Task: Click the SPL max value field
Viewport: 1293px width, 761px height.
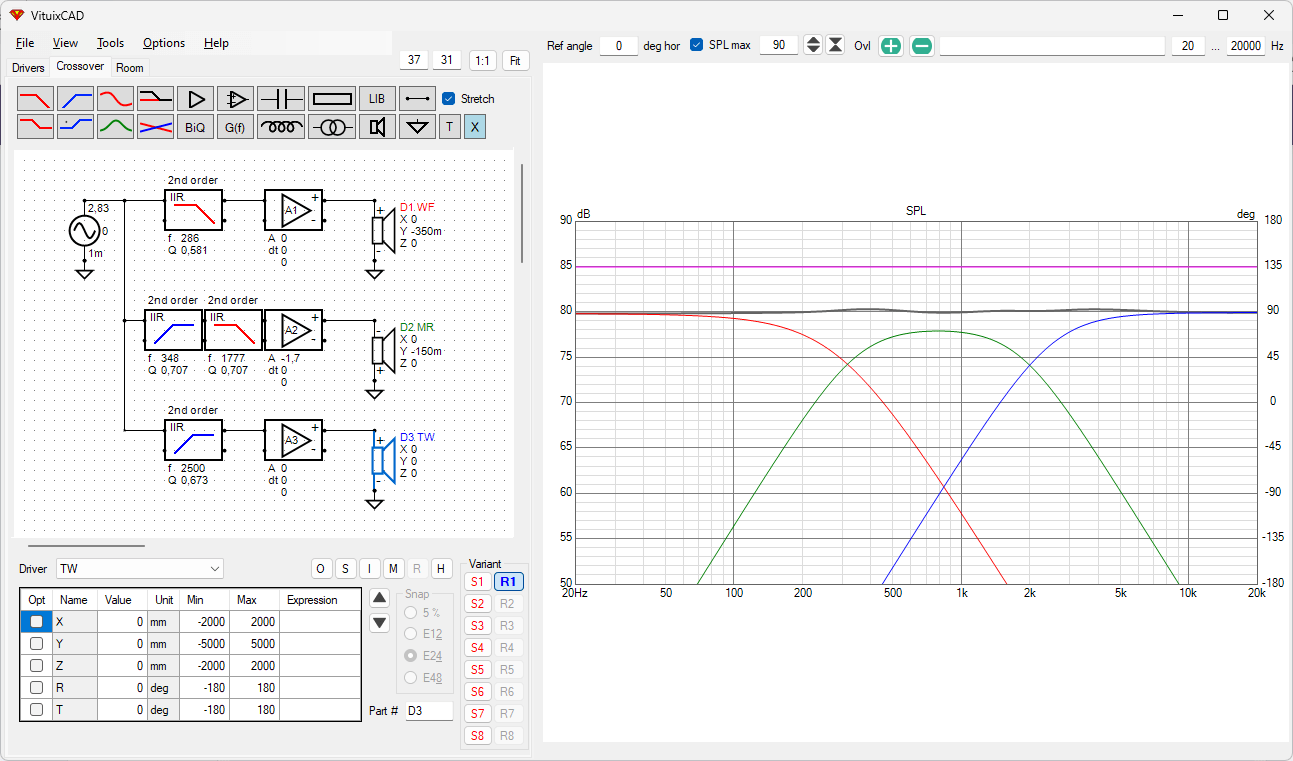Action: [779, 46]
